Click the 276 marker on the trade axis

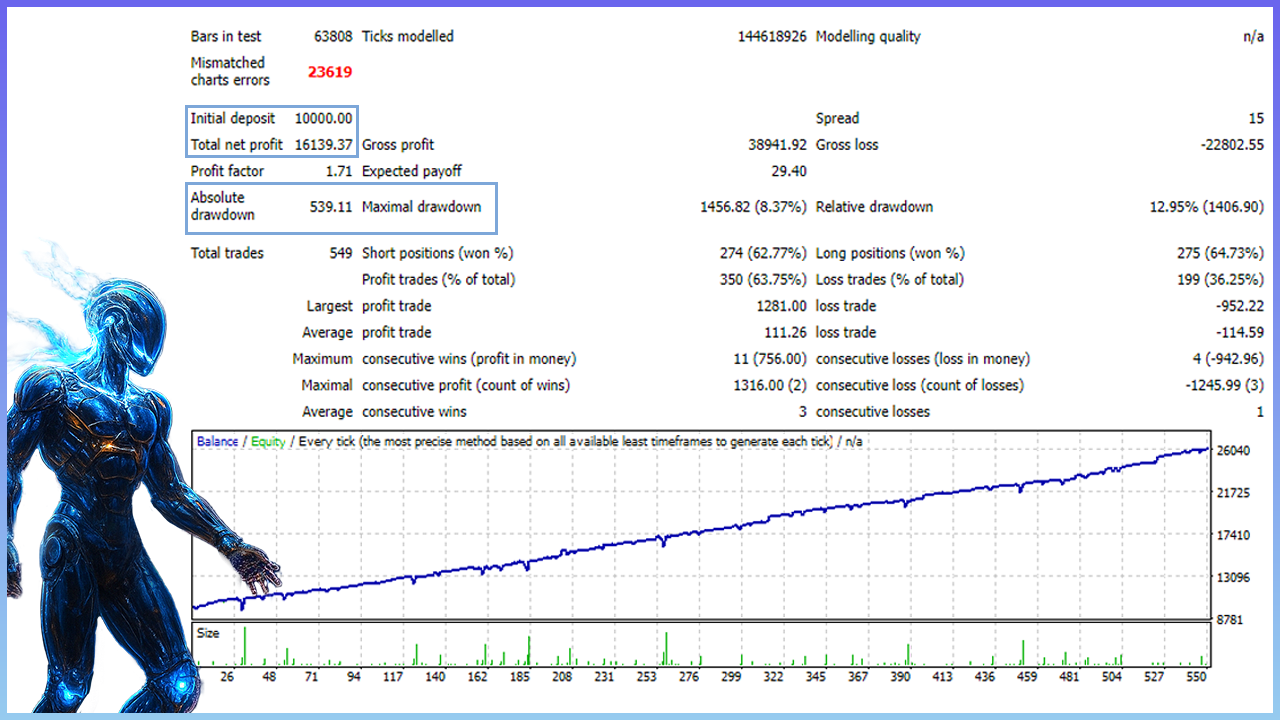(x=688, y=677)
